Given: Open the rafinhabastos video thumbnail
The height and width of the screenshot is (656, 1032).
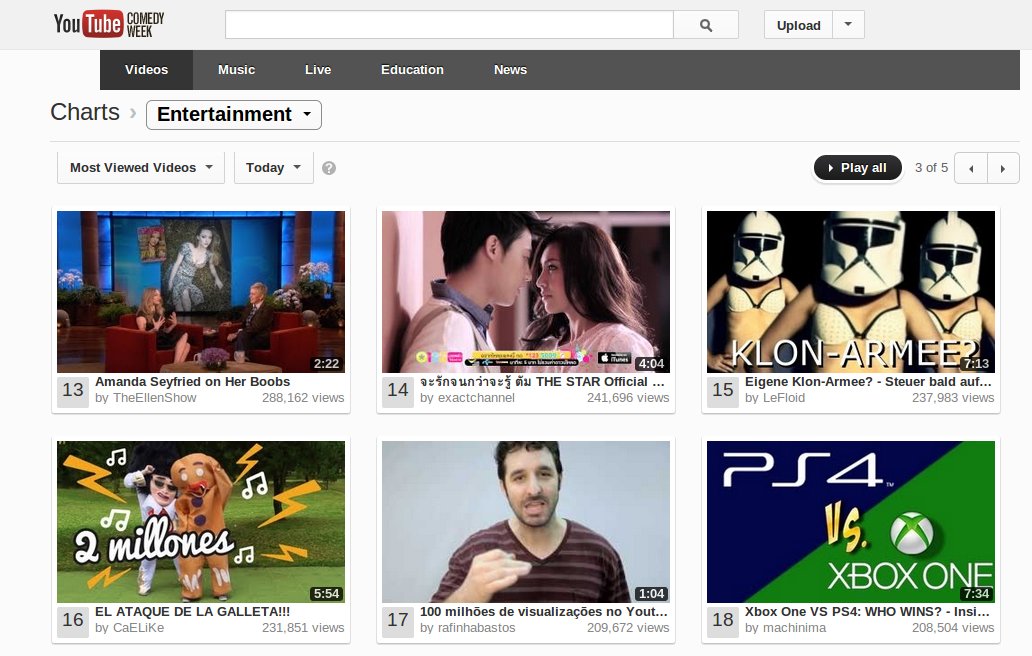Looking at the screenshot, I should (x=526, y=522).
